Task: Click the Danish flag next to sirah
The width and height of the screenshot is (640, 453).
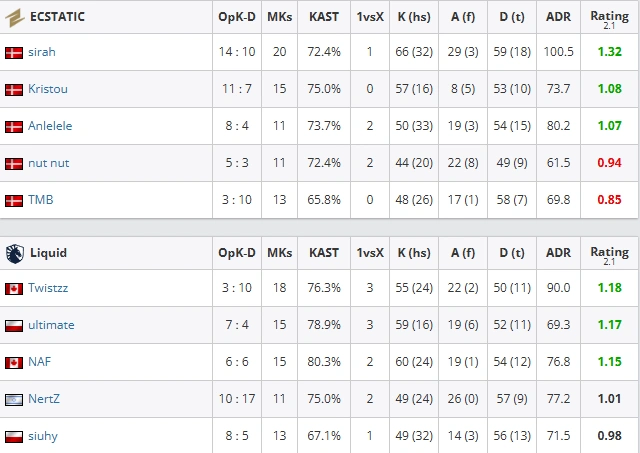Action: point(14,53)
